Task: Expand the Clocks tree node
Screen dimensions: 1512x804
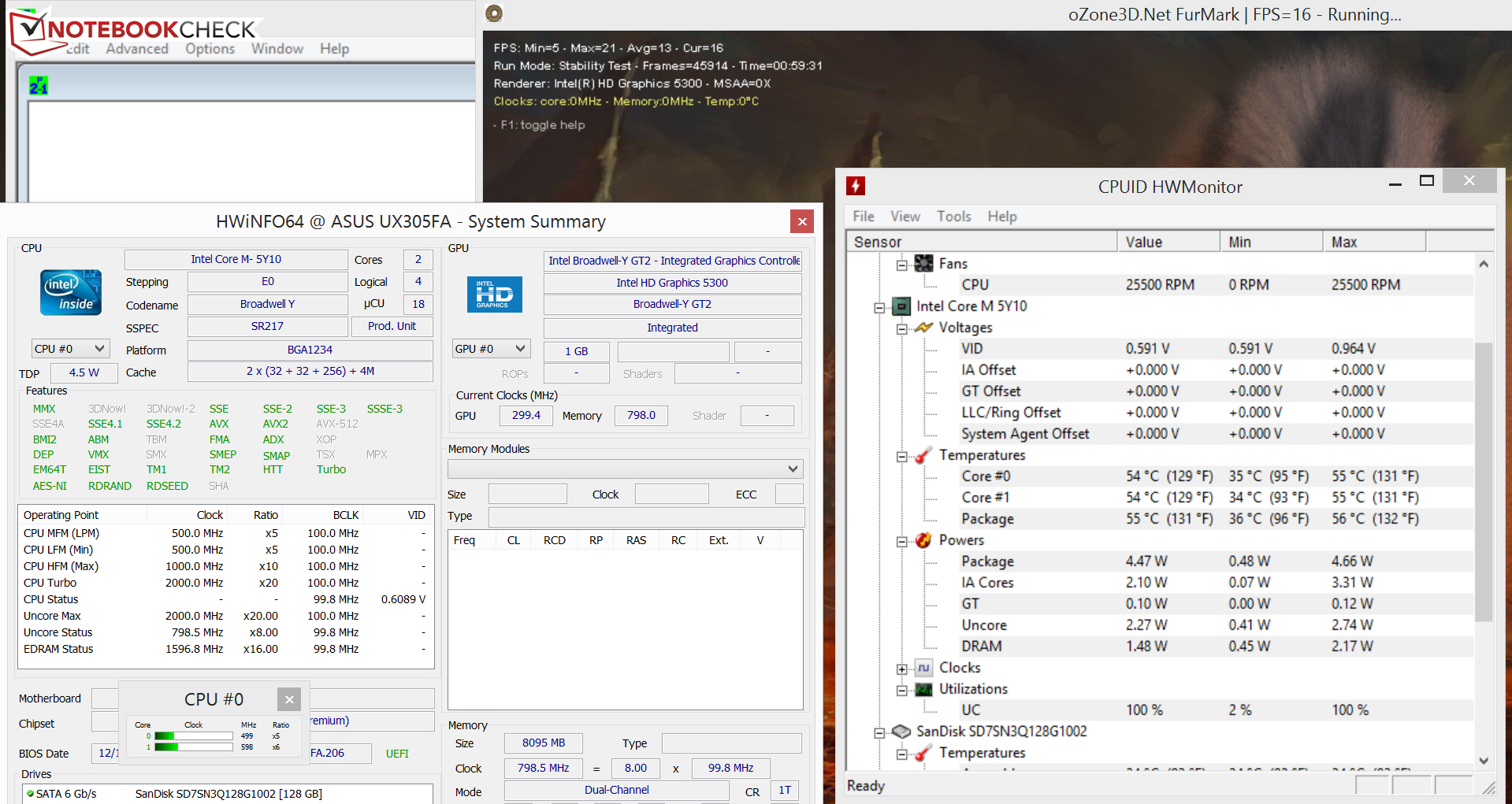Action: pos(901,669)
